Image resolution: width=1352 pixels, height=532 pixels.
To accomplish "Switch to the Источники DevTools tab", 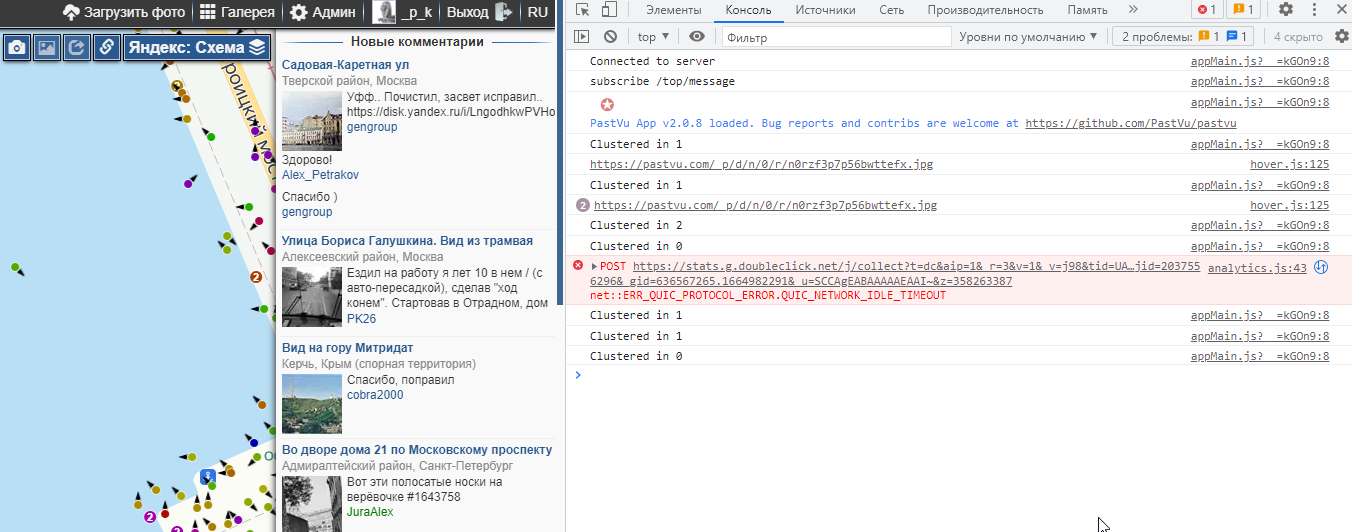I will (x=825, y=10).
